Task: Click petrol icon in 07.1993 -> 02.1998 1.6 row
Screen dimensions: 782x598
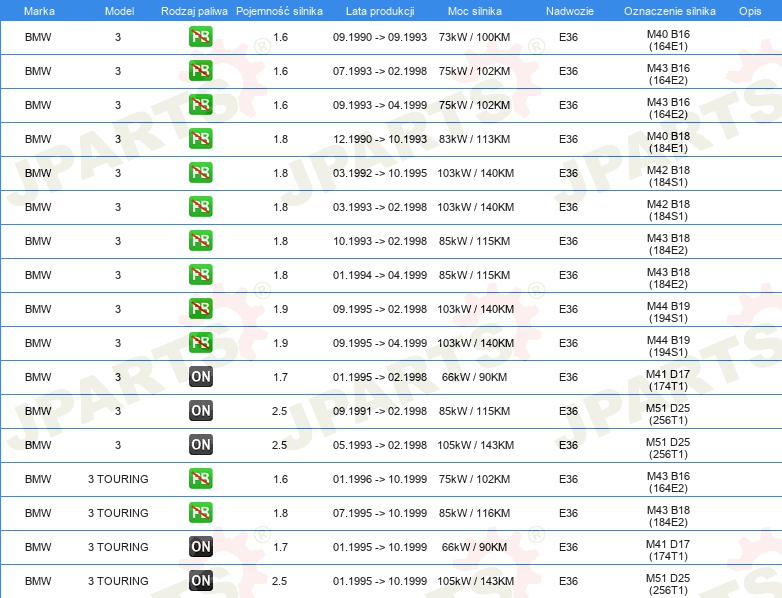Action: click(200, 71)
